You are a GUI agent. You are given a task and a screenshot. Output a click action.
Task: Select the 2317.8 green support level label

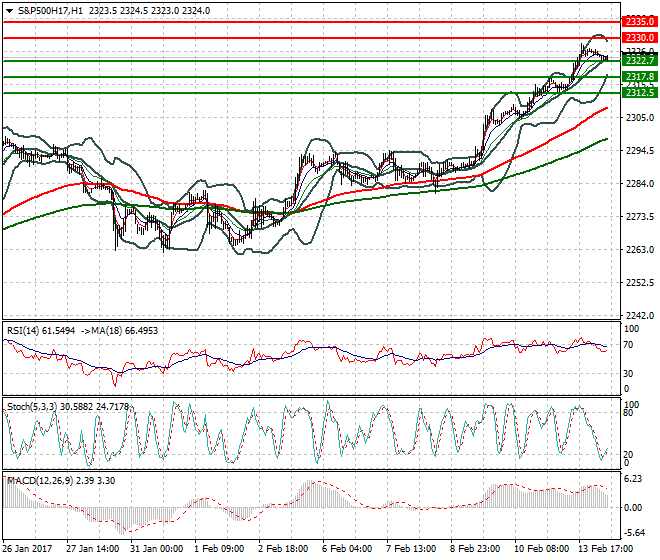[639, 77]
